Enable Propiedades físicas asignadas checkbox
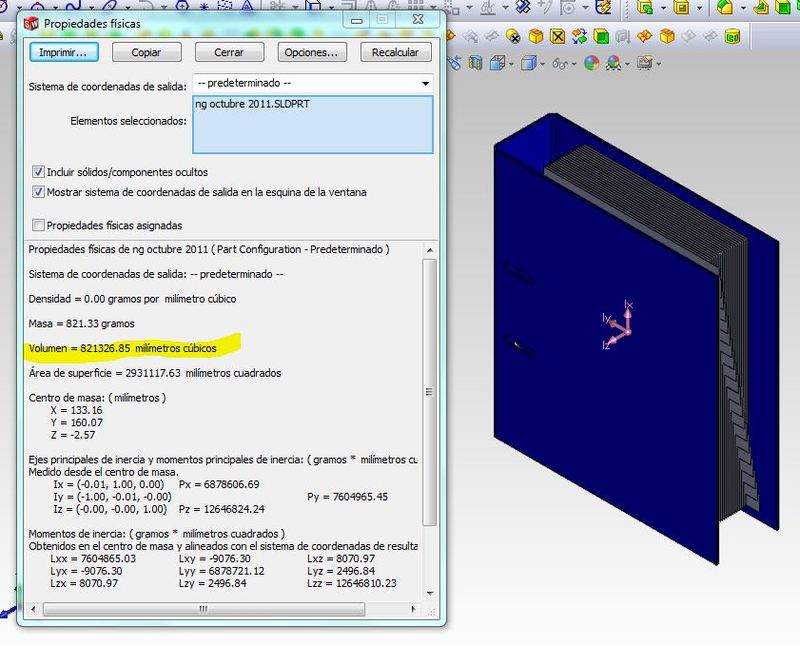The height and width of the screenshot is (646, 800). coord(39,225)
